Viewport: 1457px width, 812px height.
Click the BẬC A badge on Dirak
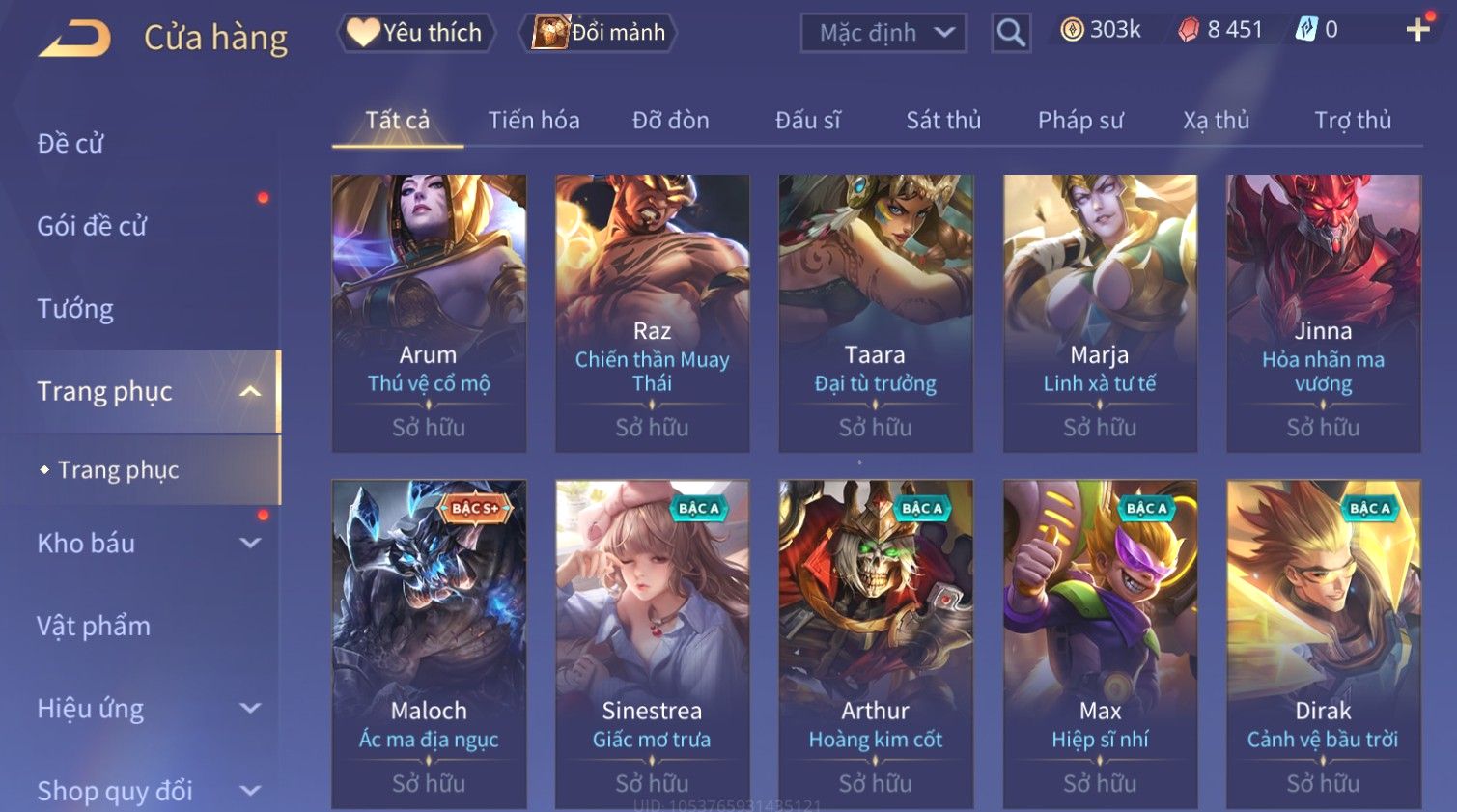pyautogui.click(x=1370, y=508)
